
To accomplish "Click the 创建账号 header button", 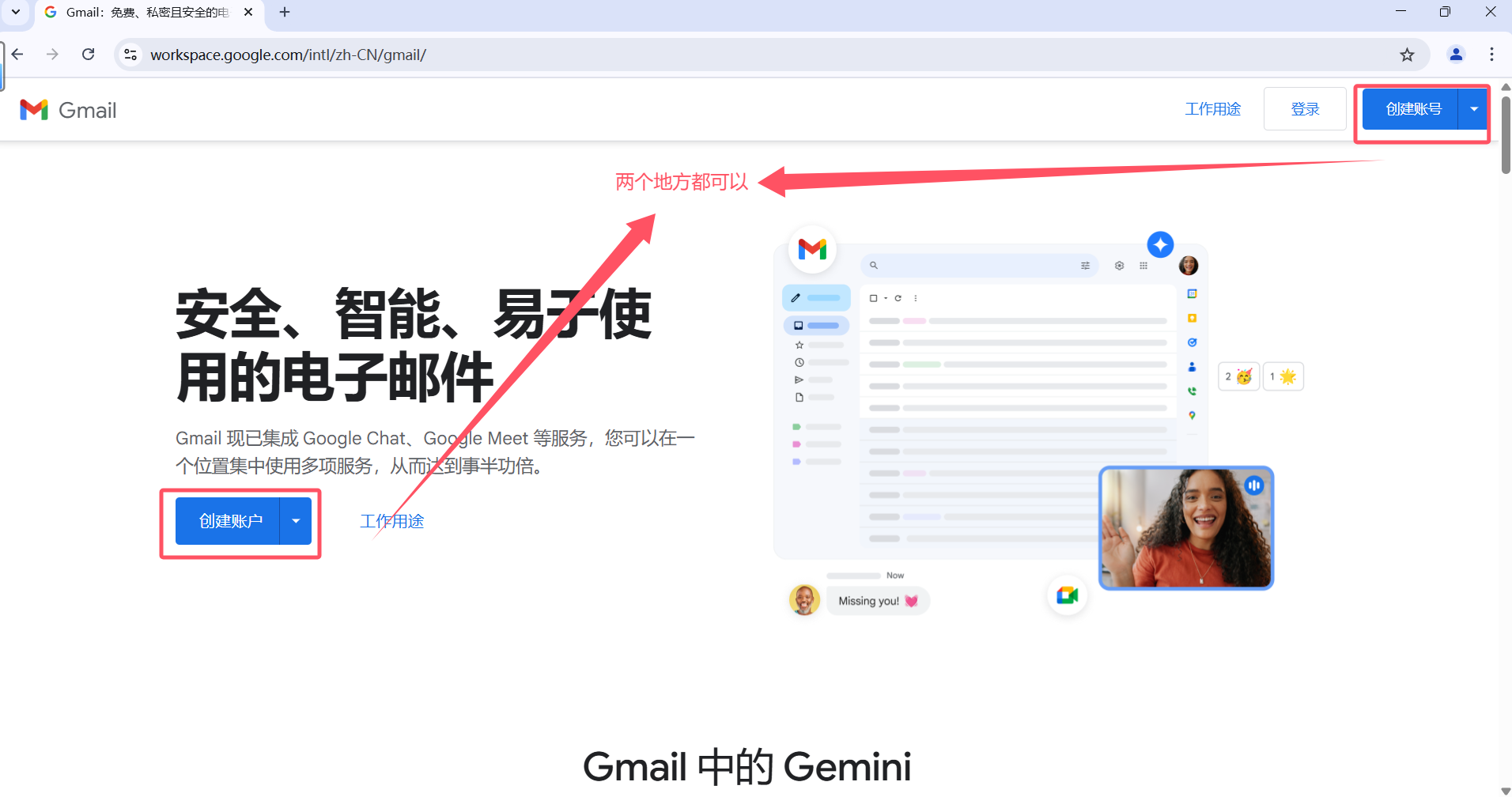I will click(x=1411, y=109).
